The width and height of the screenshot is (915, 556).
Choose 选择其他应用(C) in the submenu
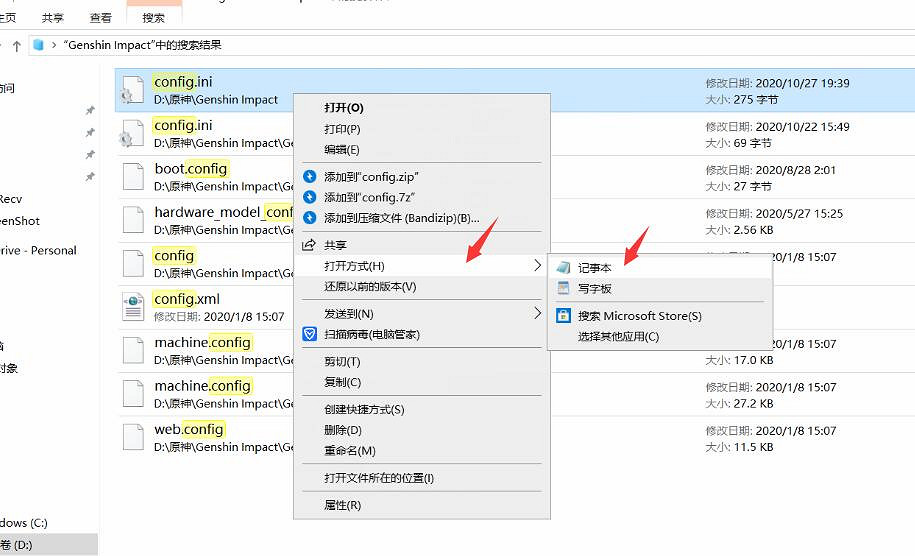[618, 337]
